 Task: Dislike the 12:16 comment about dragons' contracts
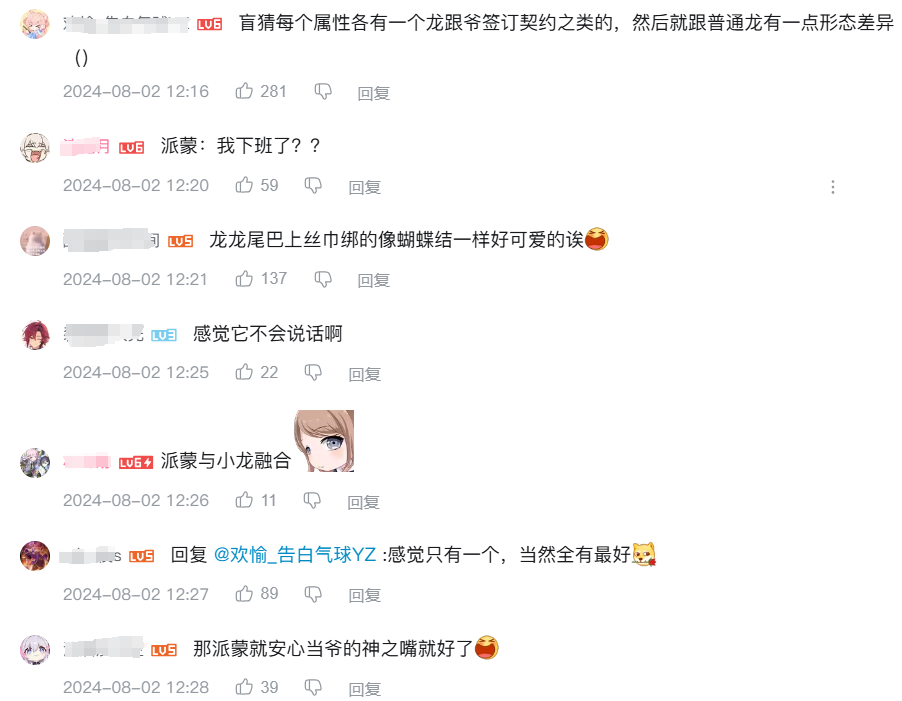323,91
